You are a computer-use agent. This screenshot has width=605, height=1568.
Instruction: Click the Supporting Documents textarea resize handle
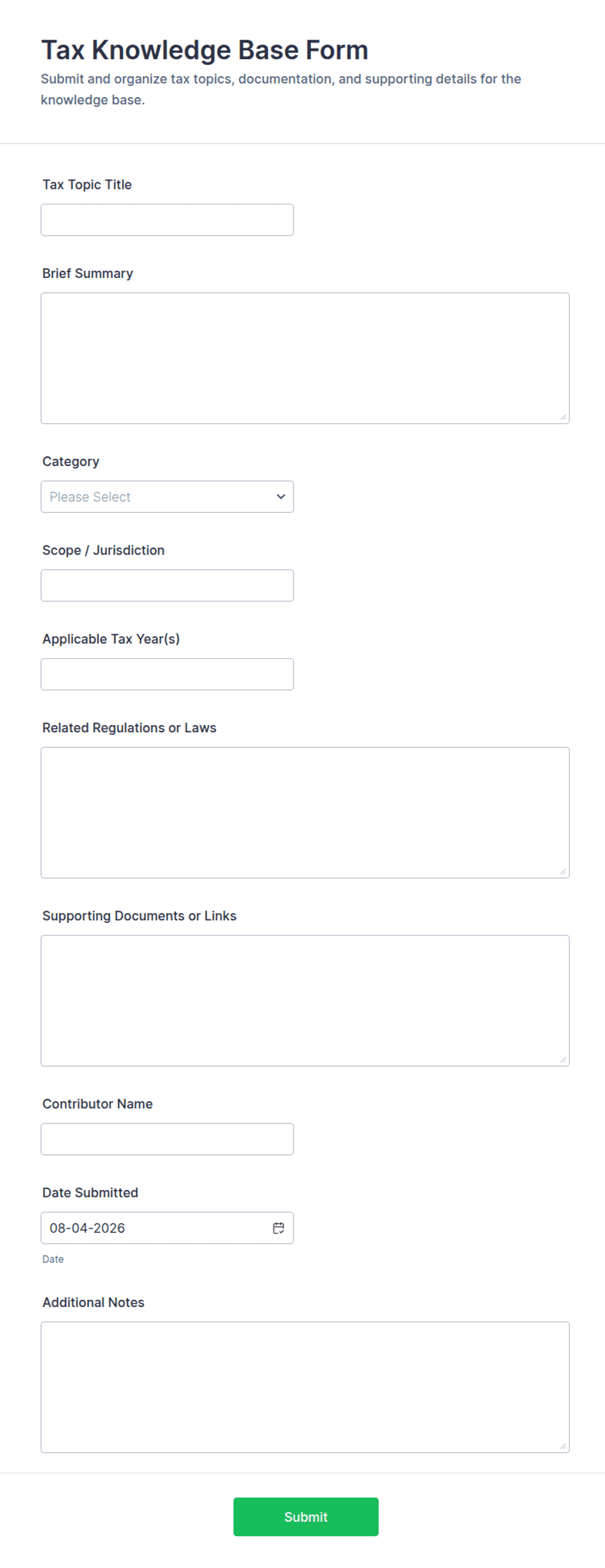click(x=563, y=1060)
